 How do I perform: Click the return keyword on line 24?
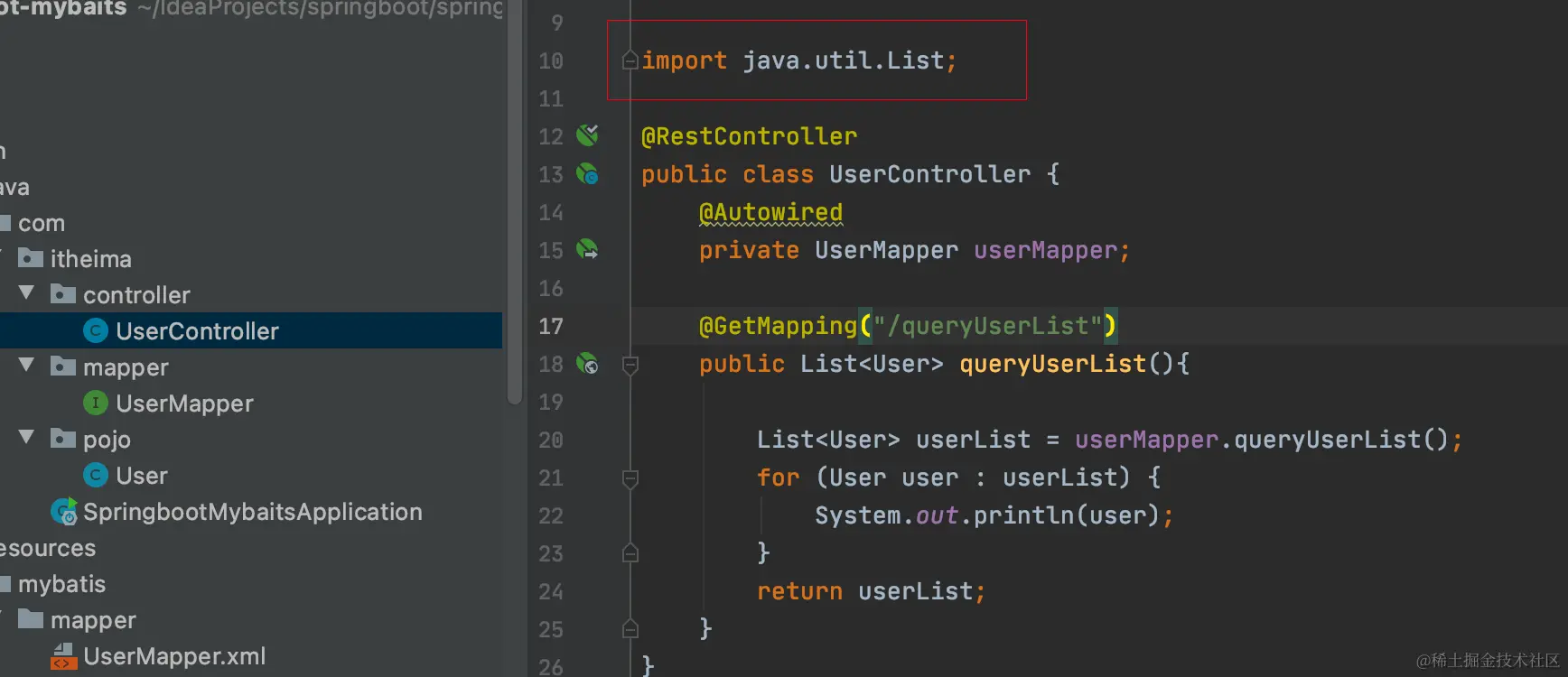click(799, 591)
